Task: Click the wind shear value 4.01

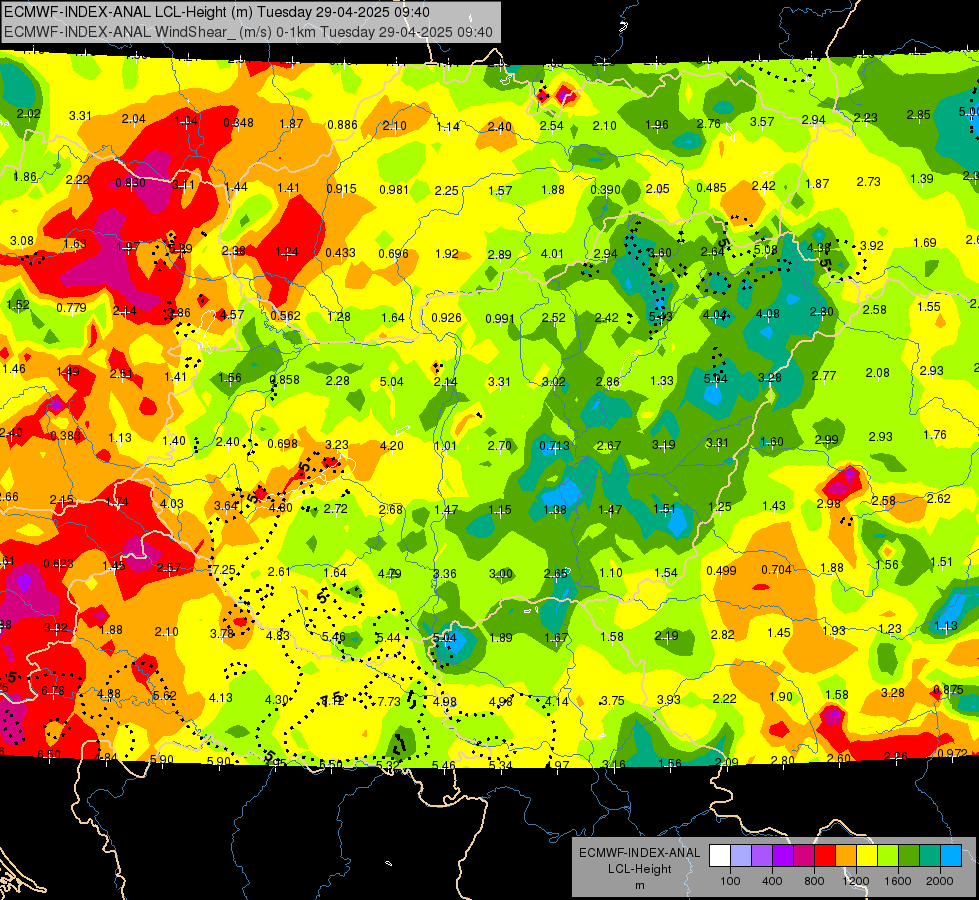Action: point(552,254)
